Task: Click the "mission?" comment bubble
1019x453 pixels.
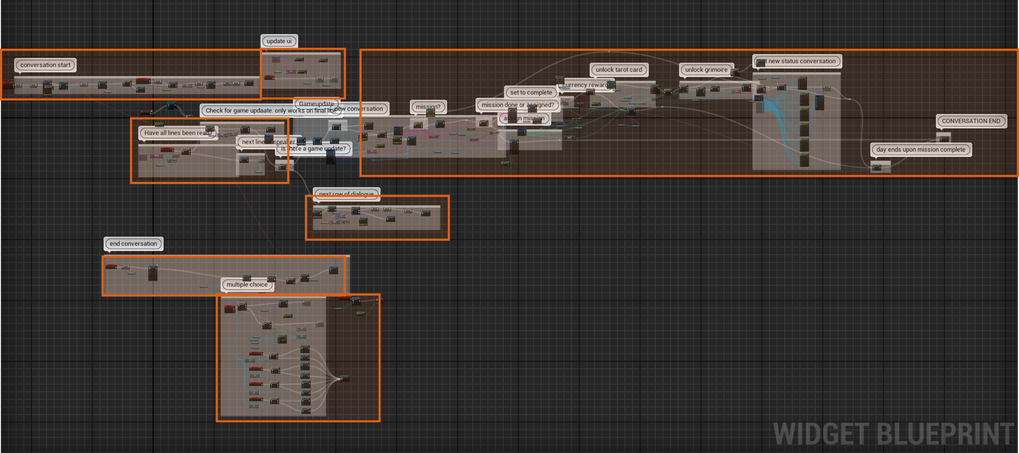Action: pyautogui.click(x=427, y=107)
